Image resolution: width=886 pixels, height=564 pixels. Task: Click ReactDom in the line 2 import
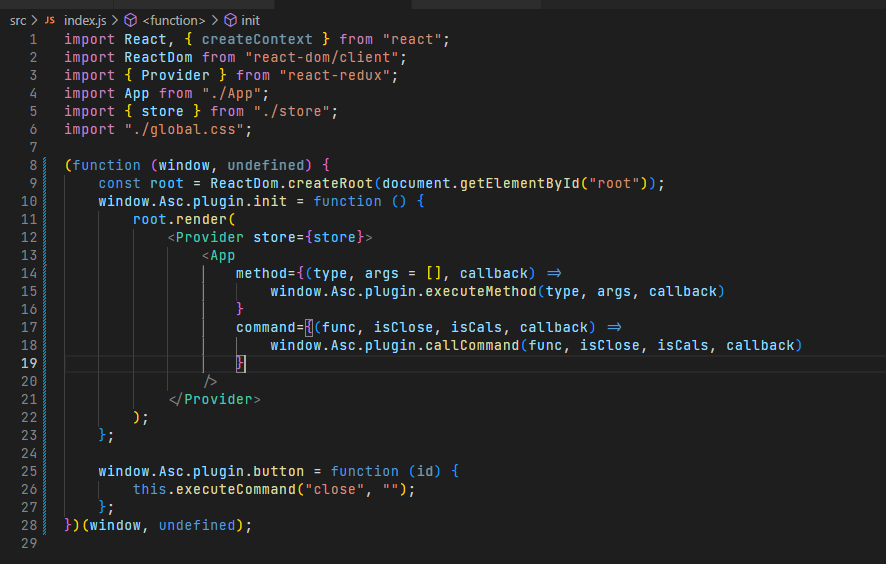tap(158, 58)
